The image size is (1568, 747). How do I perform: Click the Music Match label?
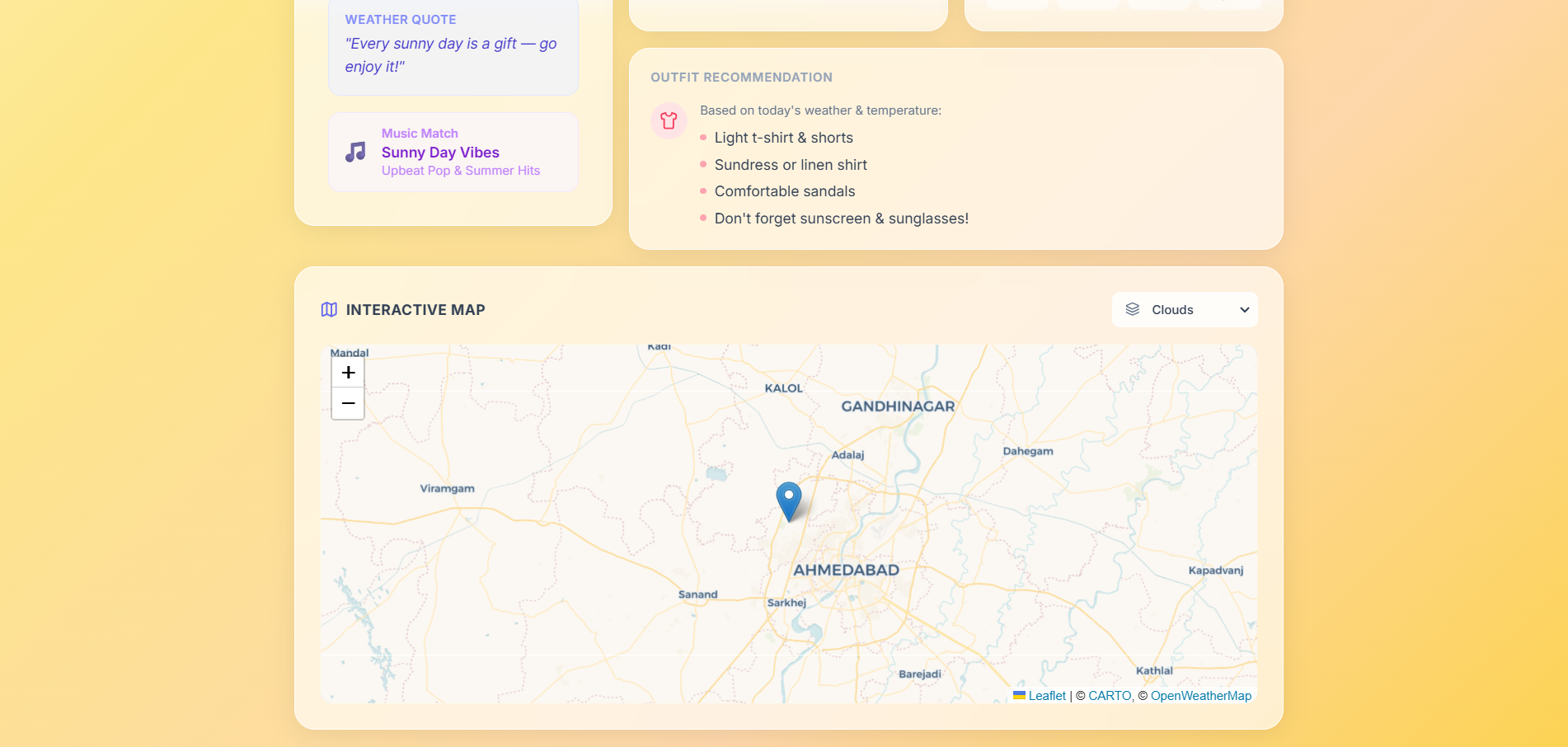click(x=420, y=134)
